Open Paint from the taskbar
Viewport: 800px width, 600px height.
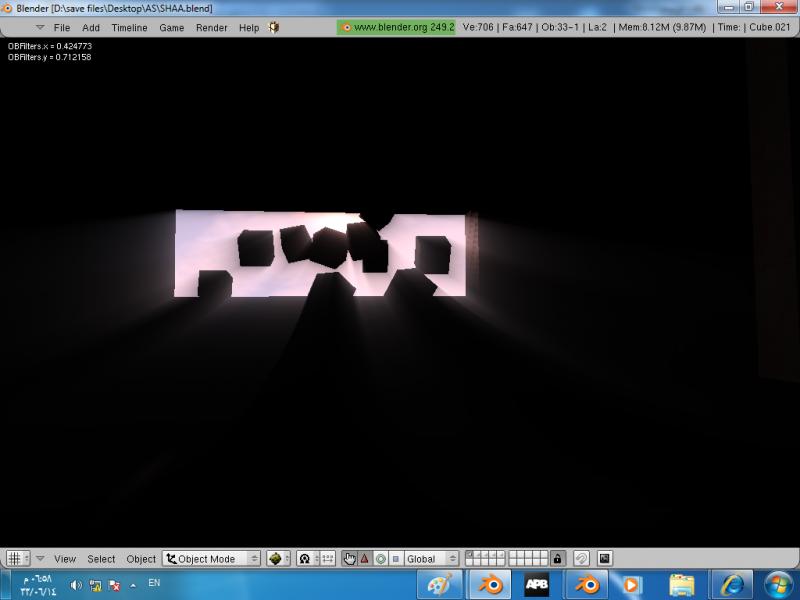440,585
